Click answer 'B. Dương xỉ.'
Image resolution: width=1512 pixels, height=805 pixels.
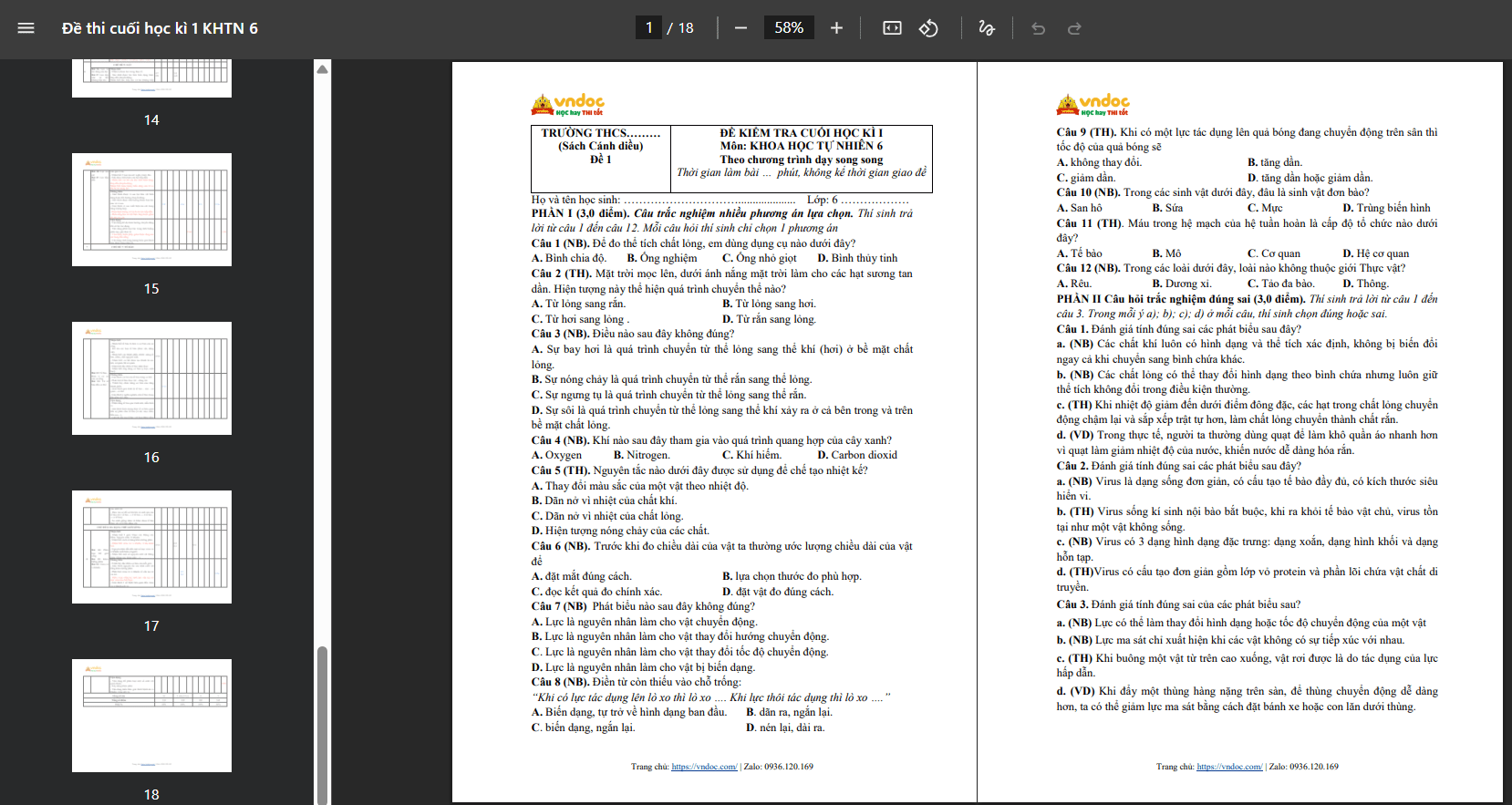tap(1182, 284)
